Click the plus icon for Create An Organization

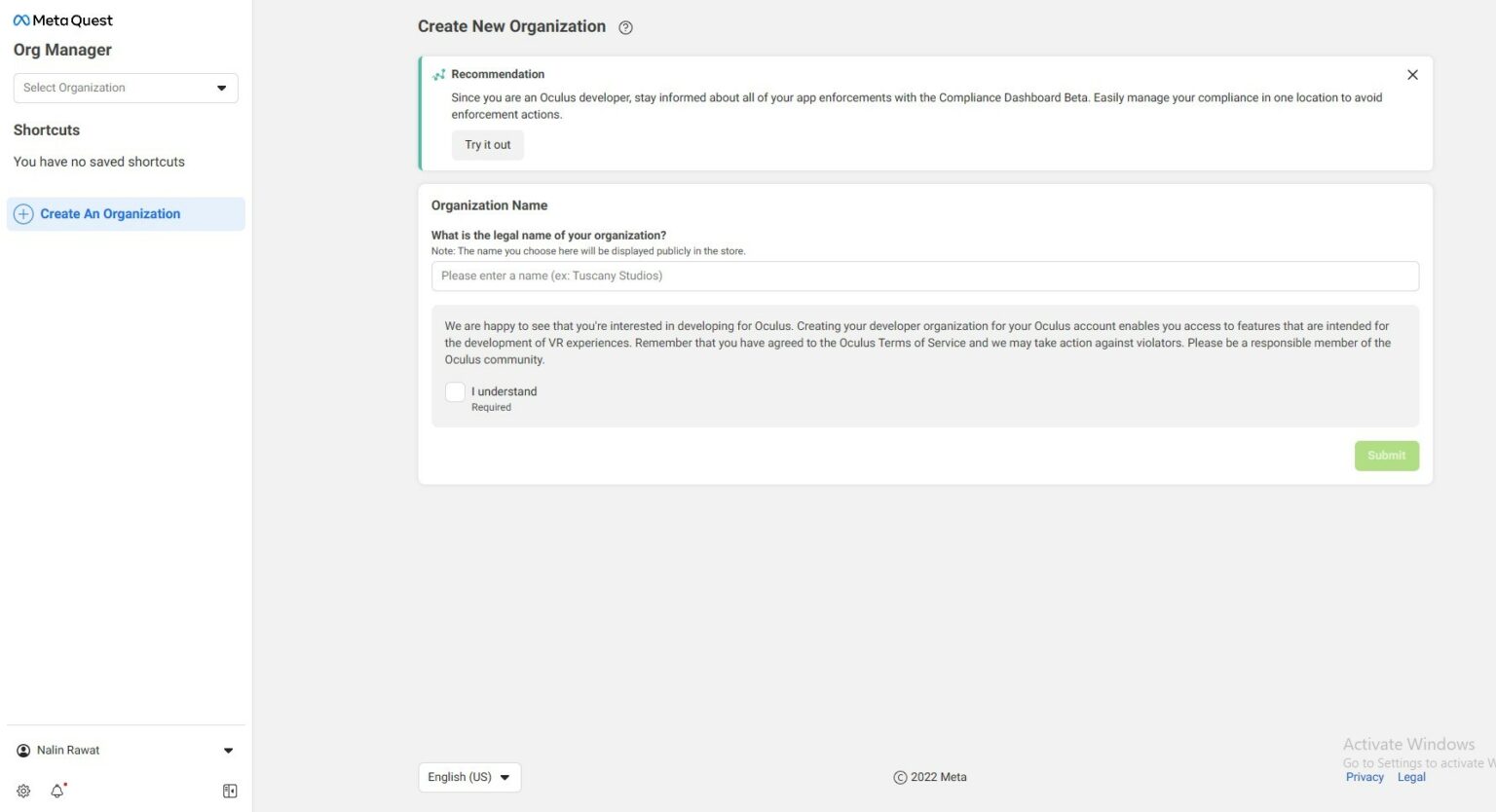click(x=23, y=214)
